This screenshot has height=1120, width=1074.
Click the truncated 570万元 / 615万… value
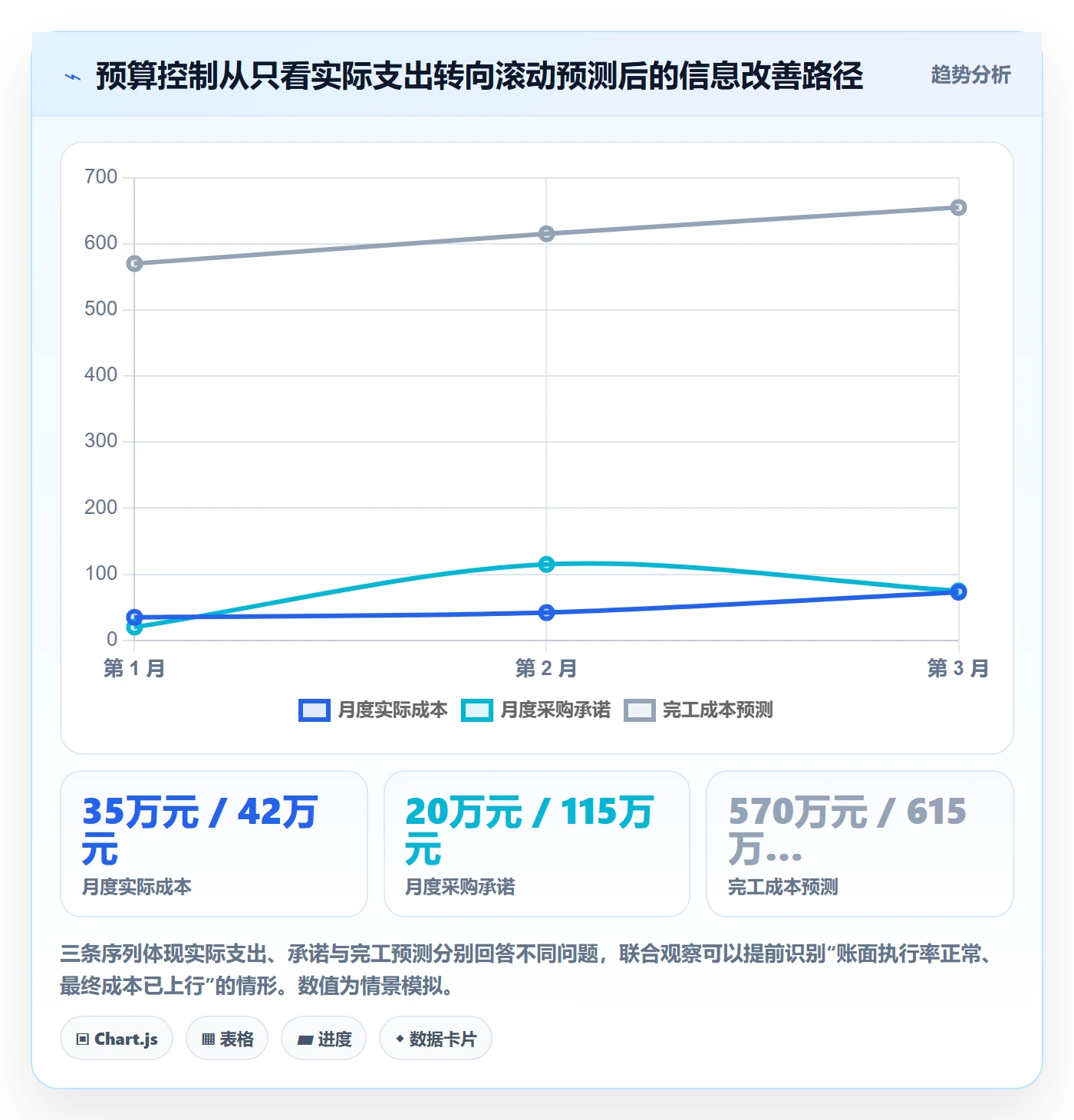847,831
